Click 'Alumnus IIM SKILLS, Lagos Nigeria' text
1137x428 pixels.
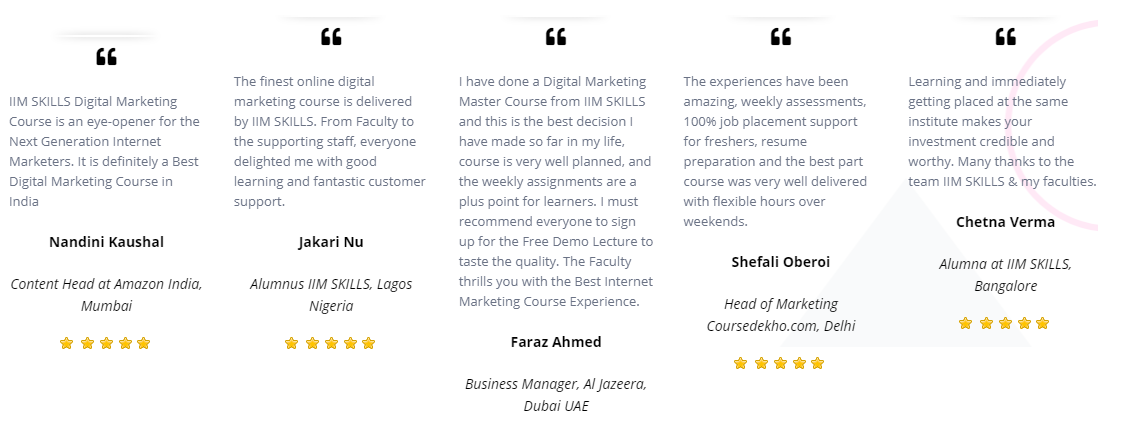point(331,295)
